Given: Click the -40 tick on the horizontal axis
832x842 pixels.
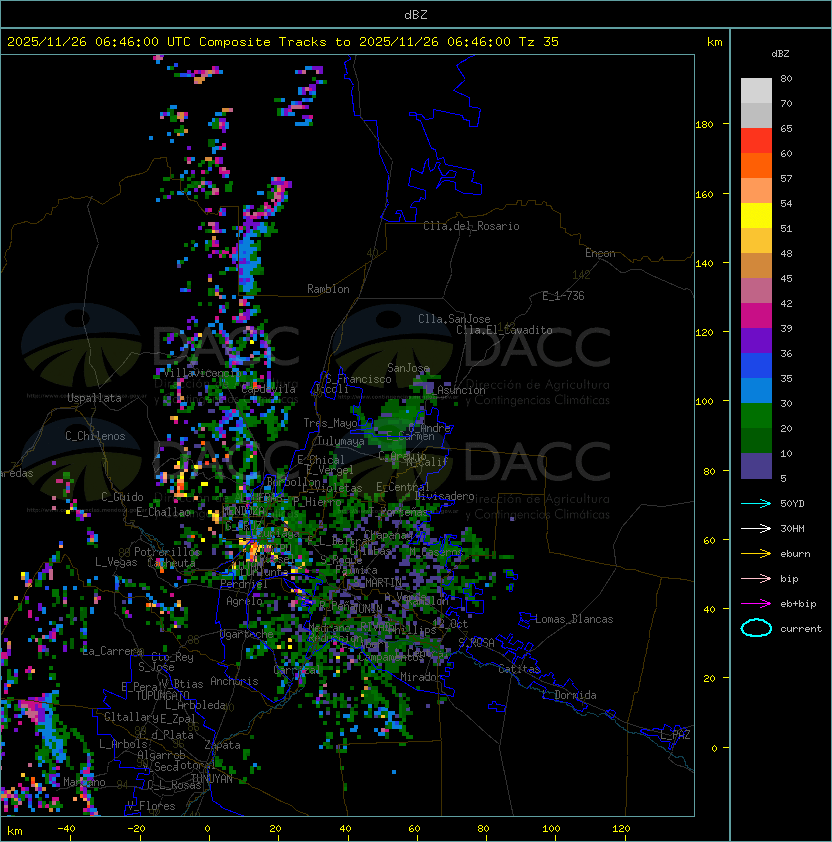Looking at the screenshot, I should click(66, 829).
